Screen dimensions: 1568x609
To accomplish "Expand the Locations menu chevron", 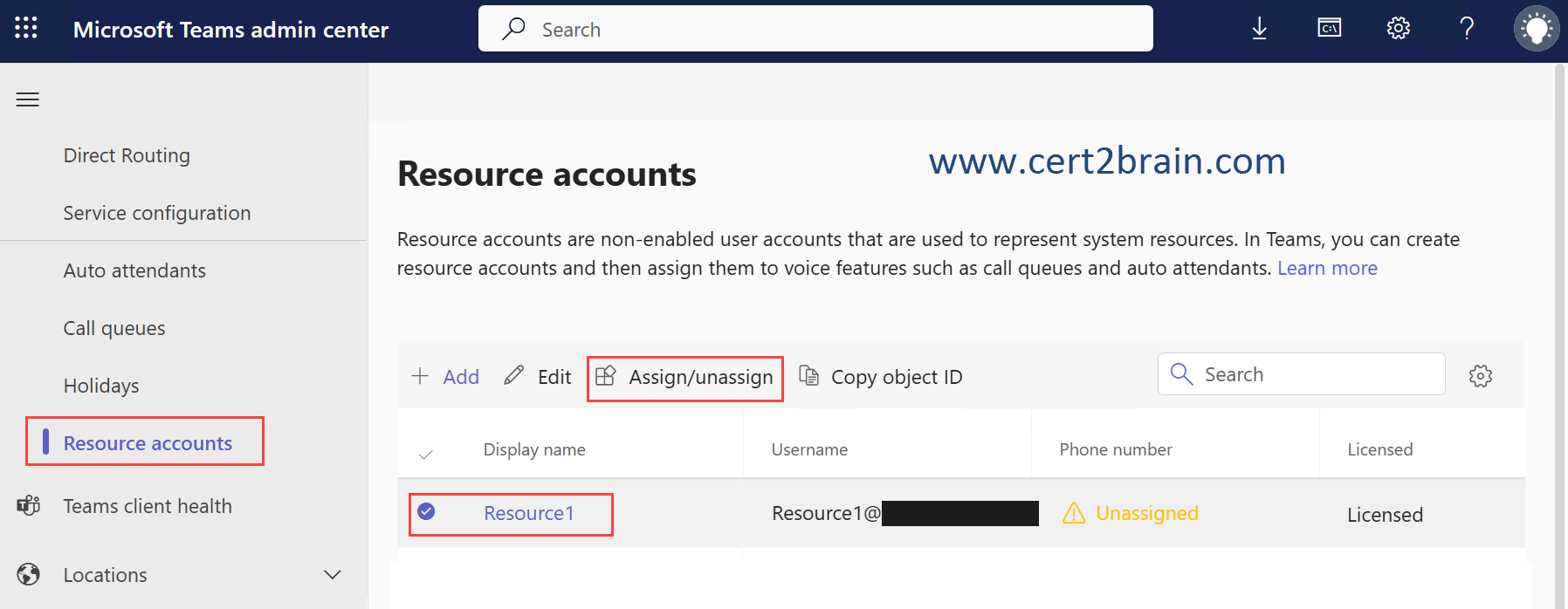I will point(332,574).
